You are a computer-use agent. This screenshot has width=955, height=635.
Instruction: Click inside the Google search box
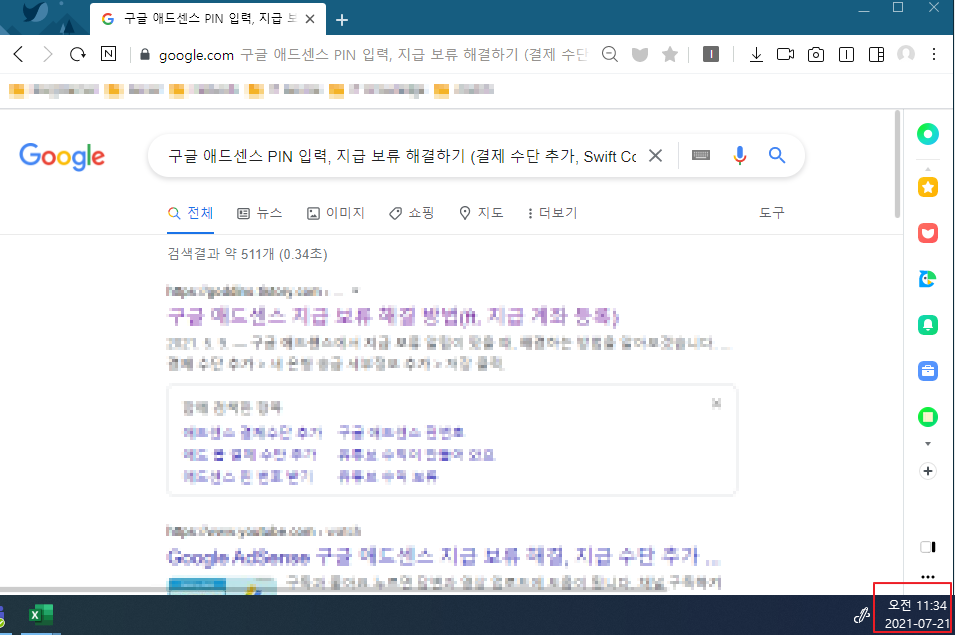click(402, 156)
